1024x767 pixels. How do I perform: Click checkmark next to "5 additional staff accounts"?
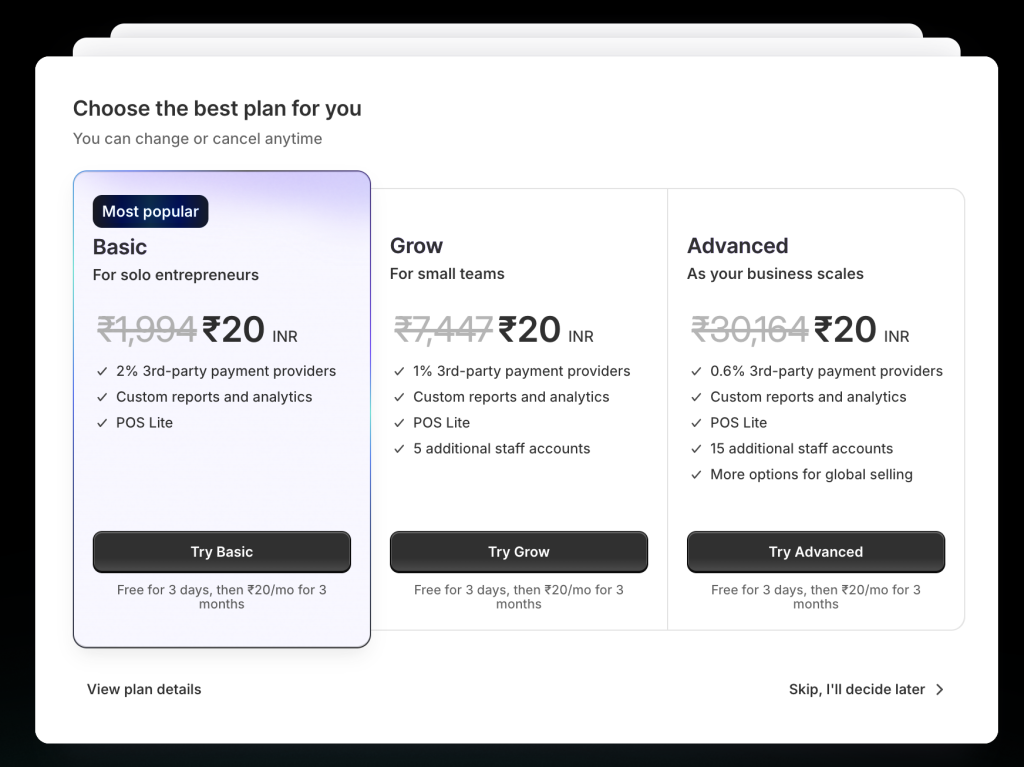coord(398,449)
